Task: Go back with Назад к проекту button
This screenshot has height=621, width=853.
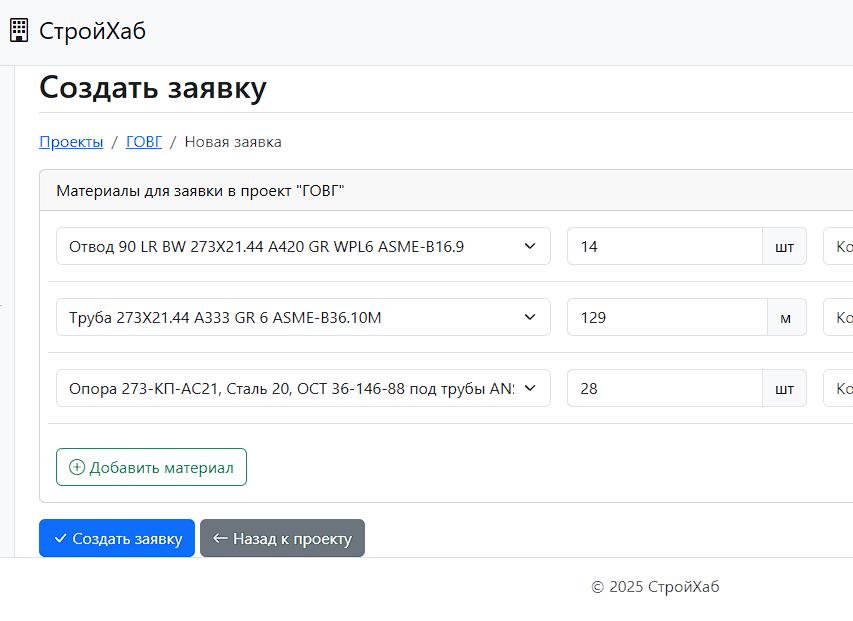Action: click(x=282, y=538)
